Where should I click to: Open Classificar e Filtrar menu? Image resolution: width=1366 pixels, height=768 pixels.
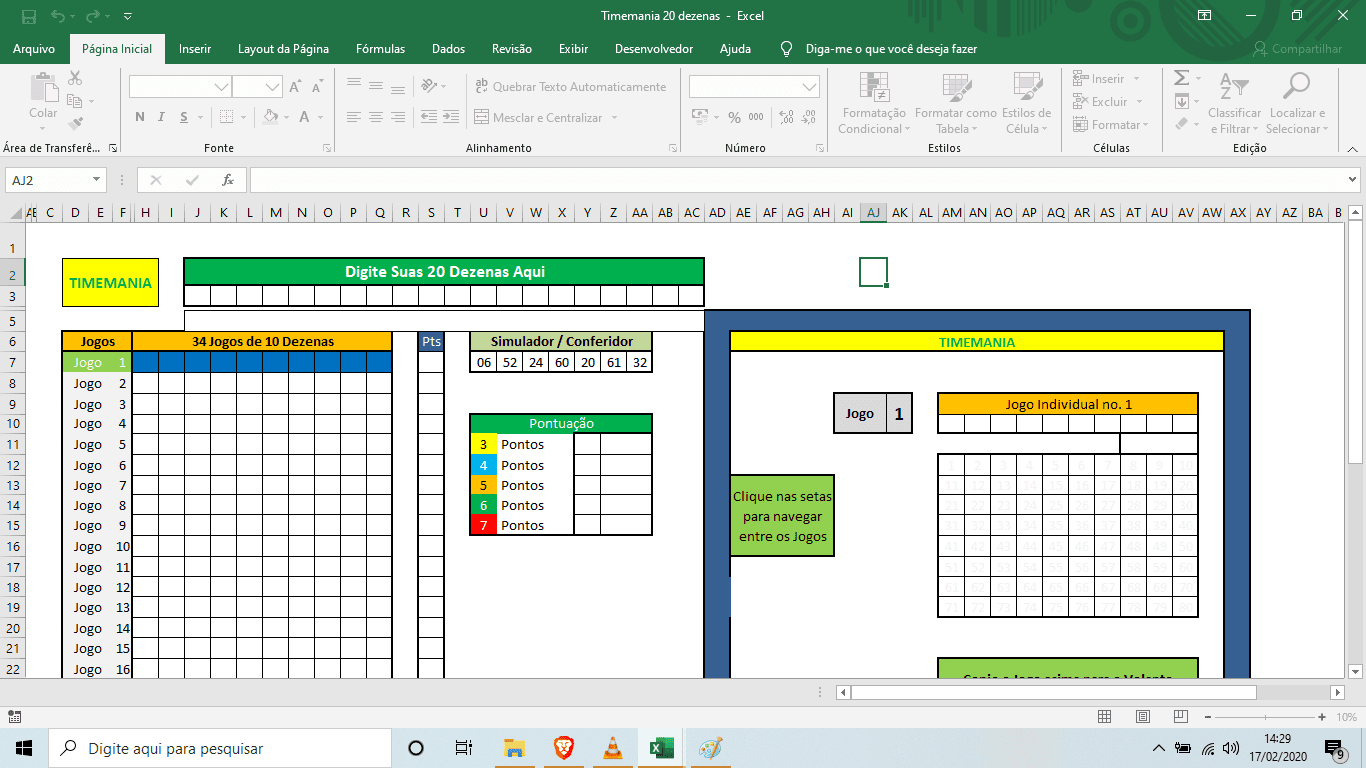pos(1235,103)
